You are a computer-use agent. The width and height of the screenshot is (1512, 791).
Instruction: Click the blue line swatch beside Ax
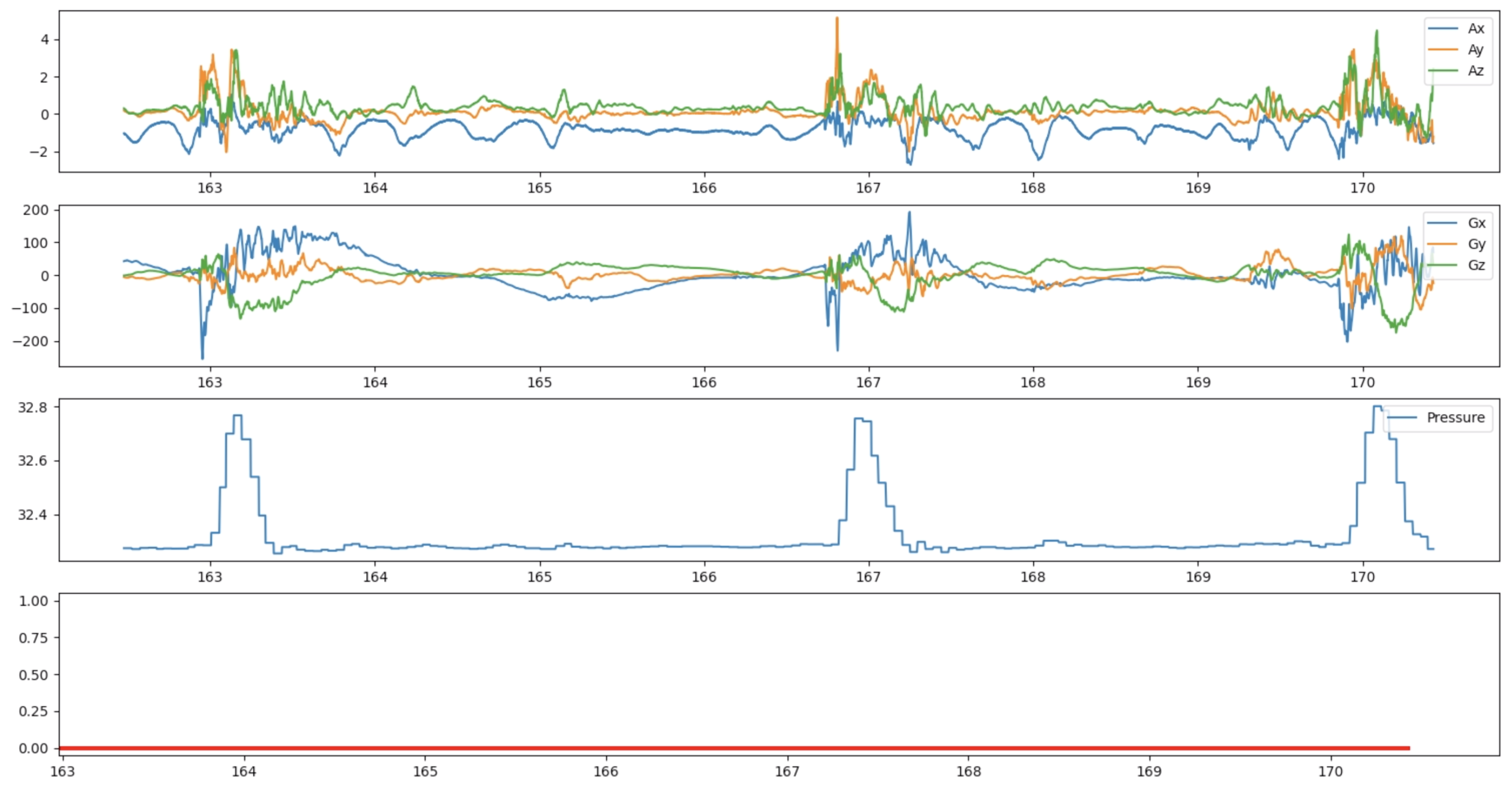tap(1443, 29)
